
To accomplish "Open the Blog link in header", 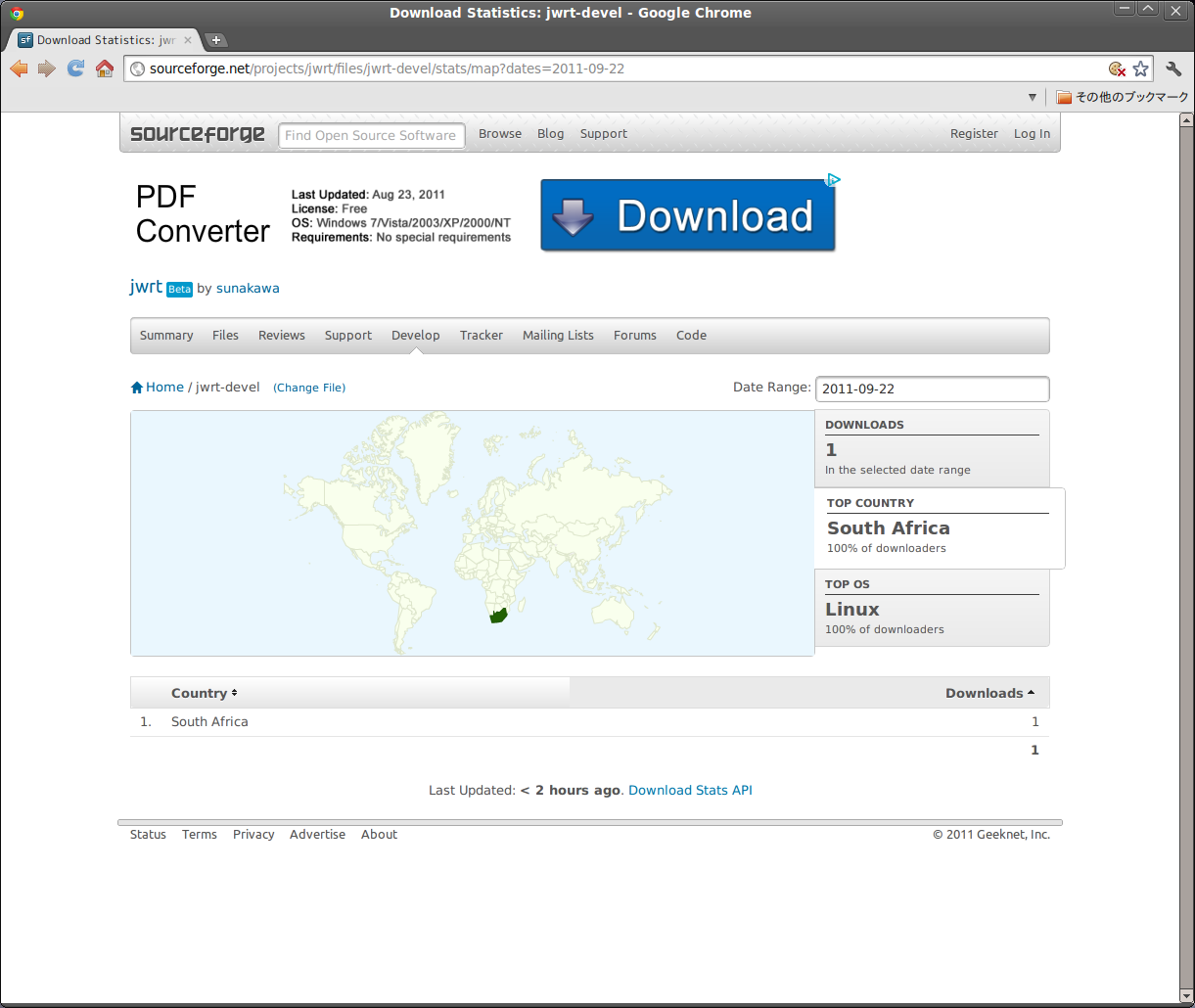I will [551, 134].
